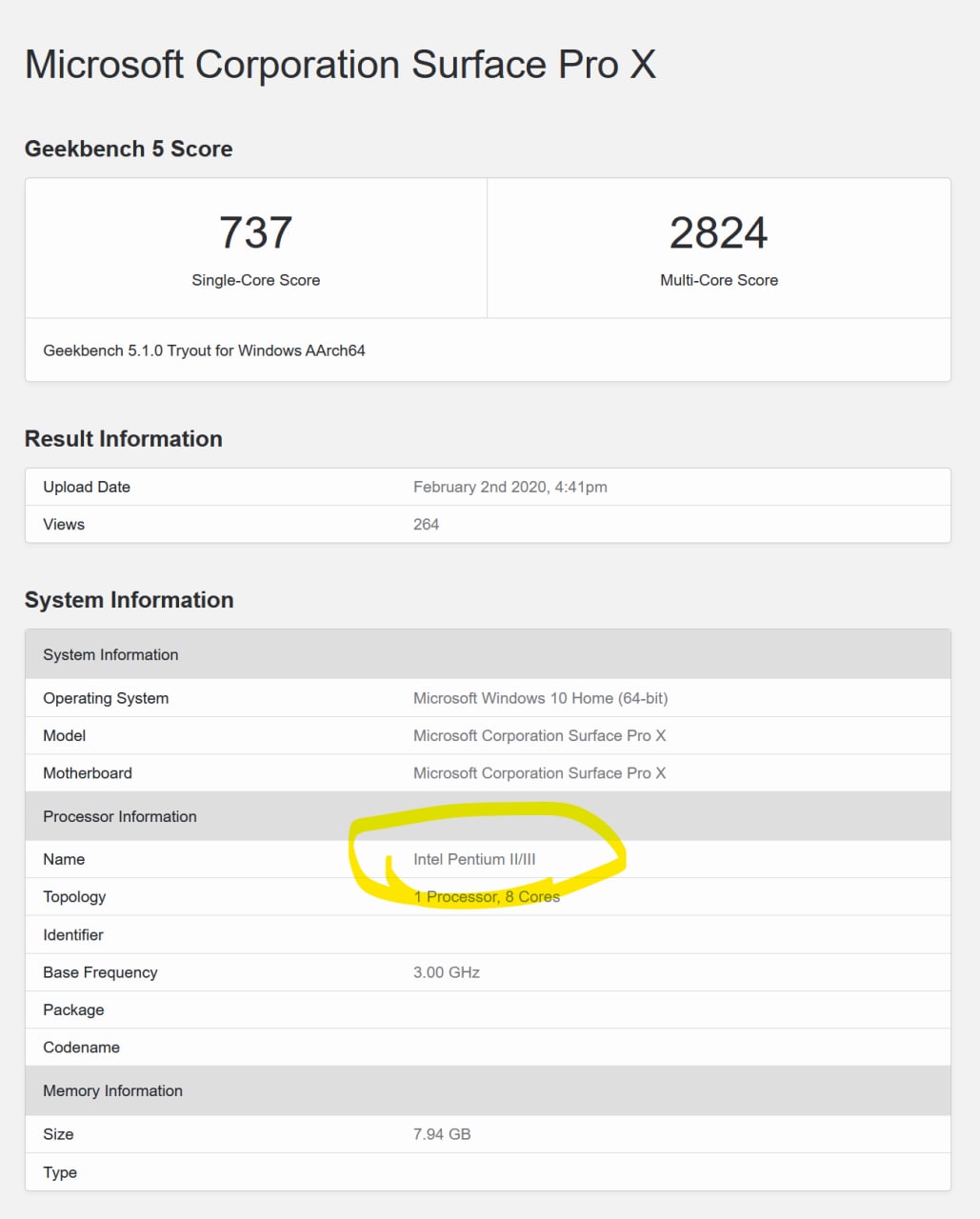Select the February 2nd 2020, 4:41pm value
Image resolution: width=980 pixels, height=1219 pixels.
[510, 487]
